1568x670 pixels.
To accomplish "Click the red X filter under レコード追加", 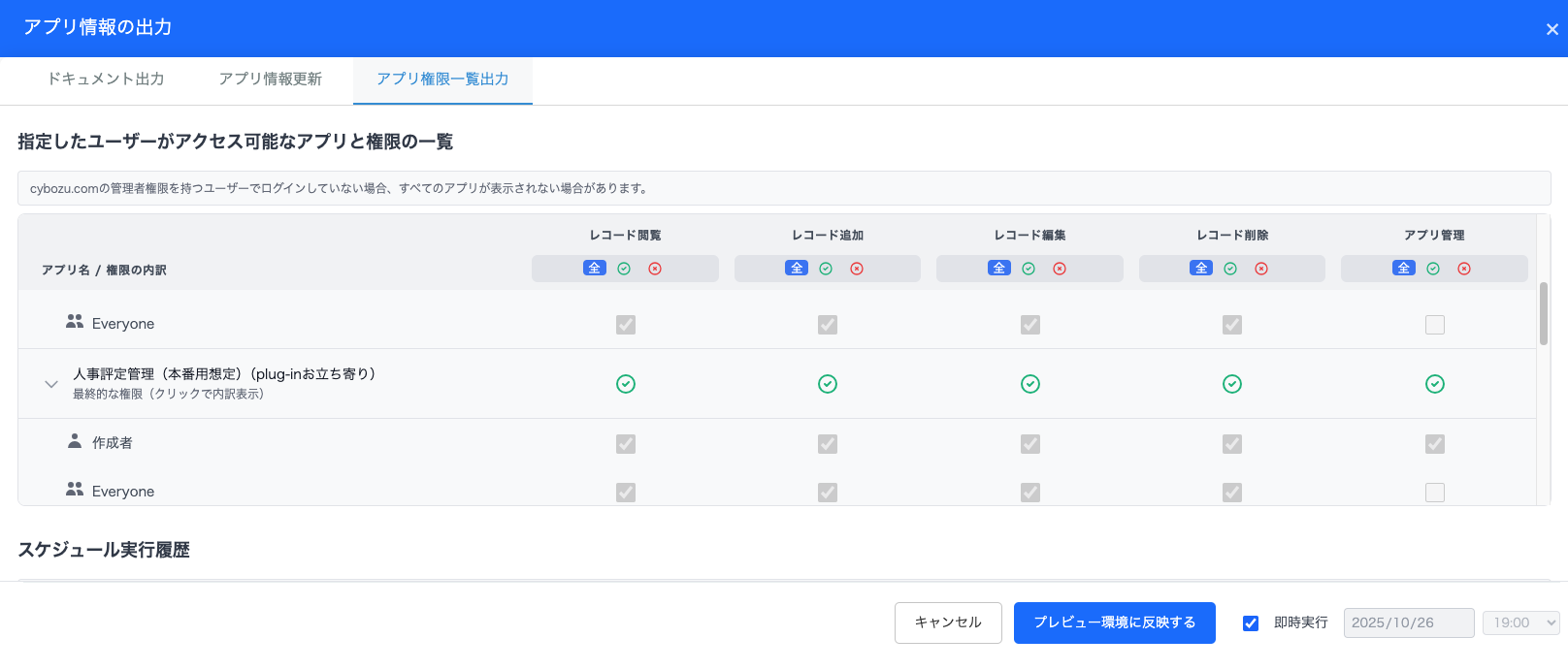I will 857,269.
